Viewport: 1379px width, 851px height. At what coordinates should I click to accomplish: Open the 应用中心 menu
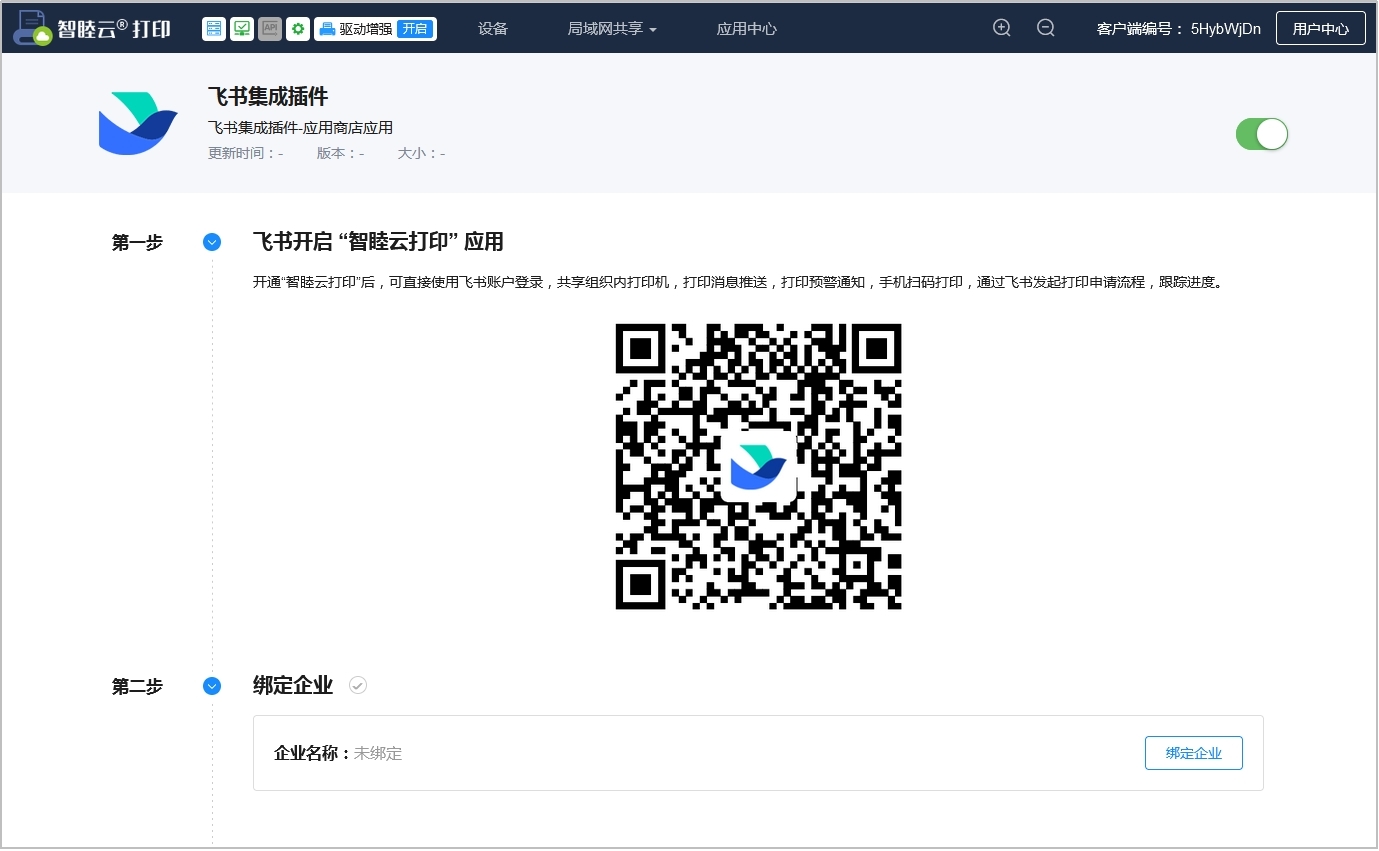(747, 29)
